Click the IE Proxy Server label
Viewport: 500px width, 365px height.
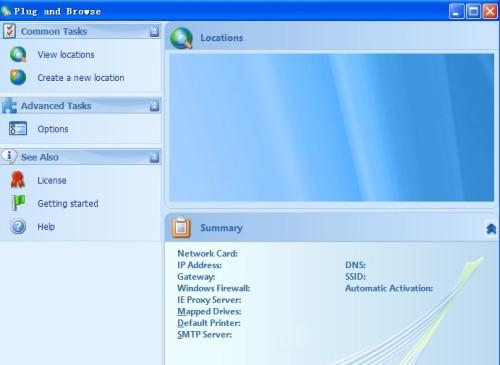click(x=209, y=300)
